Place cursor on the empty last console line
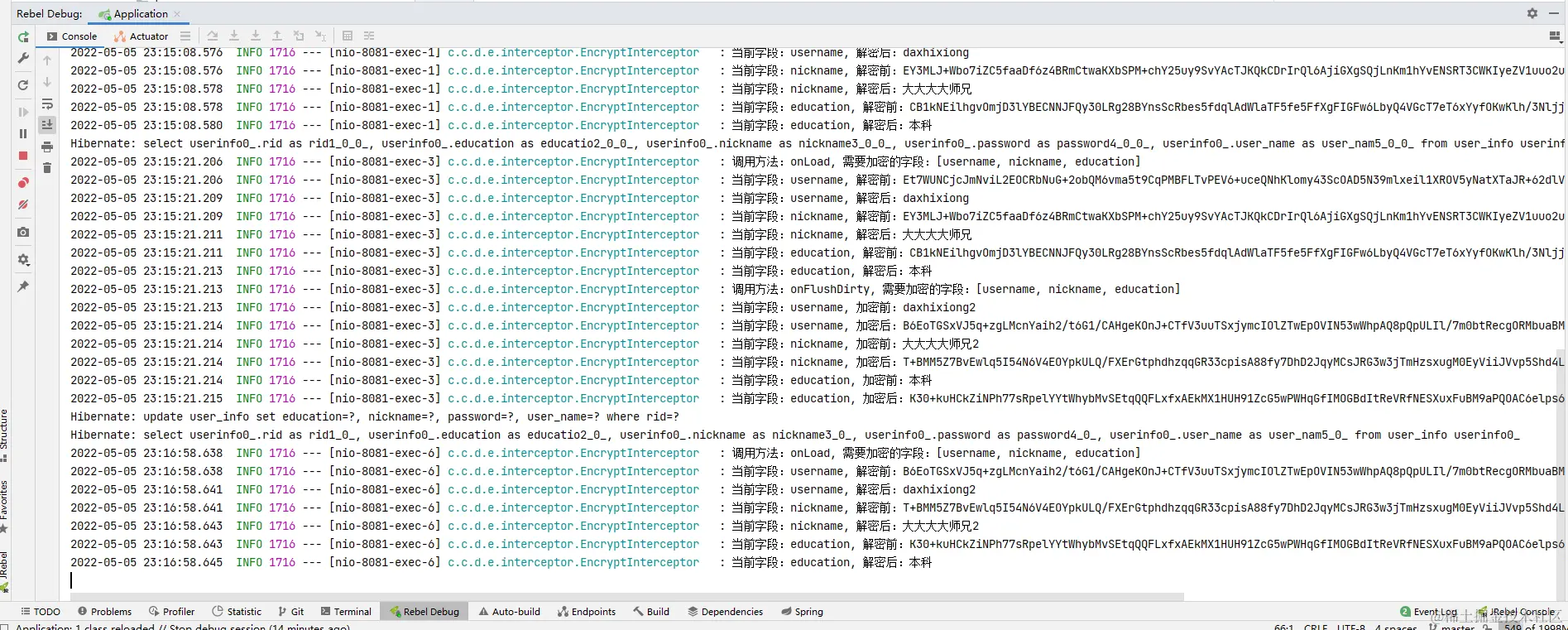1568x630 pixels. [72, 580]
